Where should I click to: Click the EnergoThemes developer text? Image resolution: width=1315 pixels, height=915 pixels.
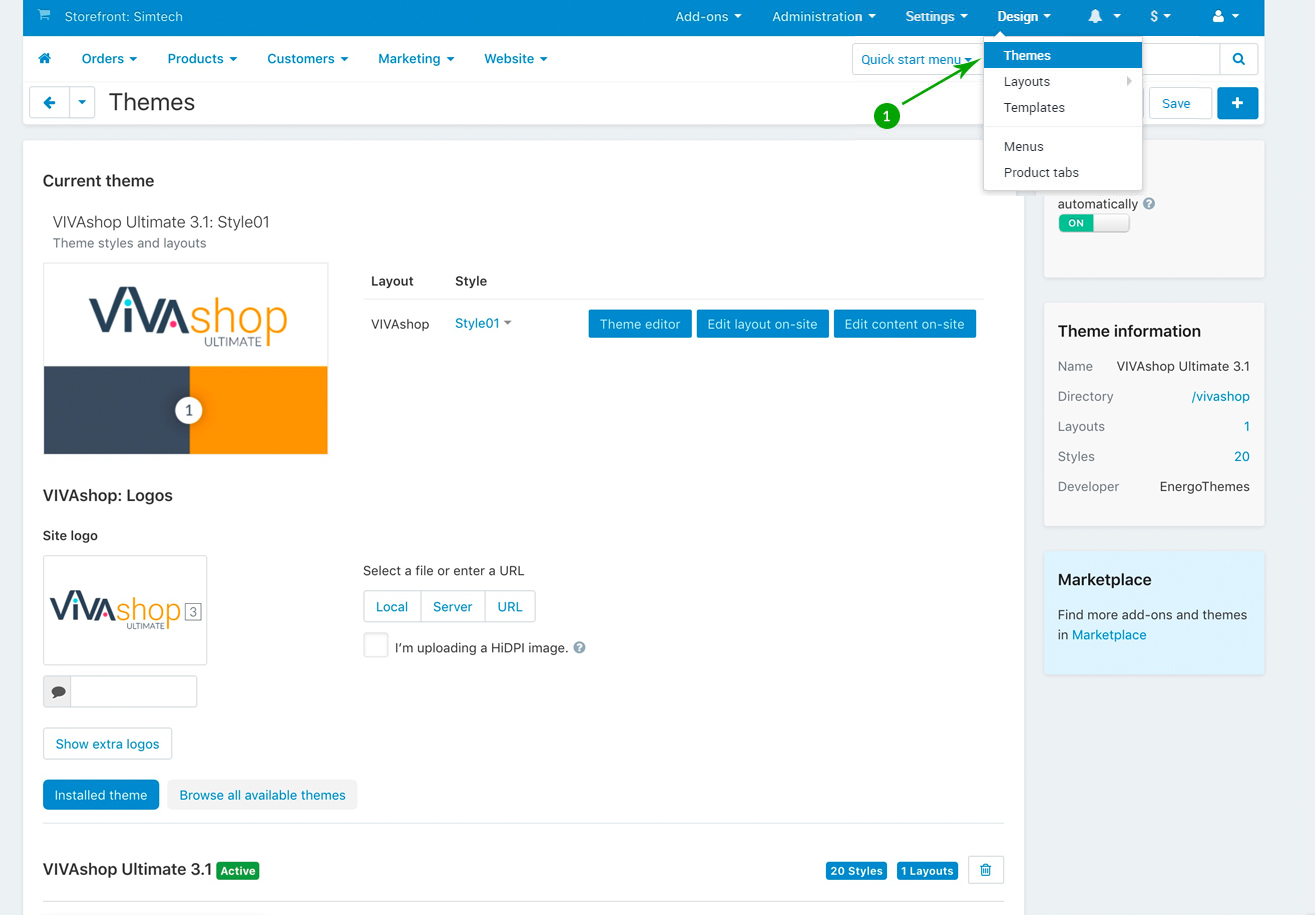tap(1205, 486)
